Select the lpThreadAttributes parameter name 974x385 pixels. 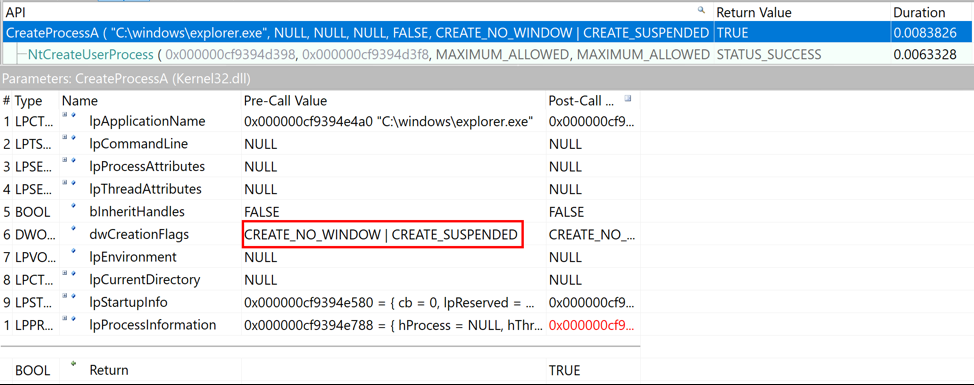coord(145,189)
